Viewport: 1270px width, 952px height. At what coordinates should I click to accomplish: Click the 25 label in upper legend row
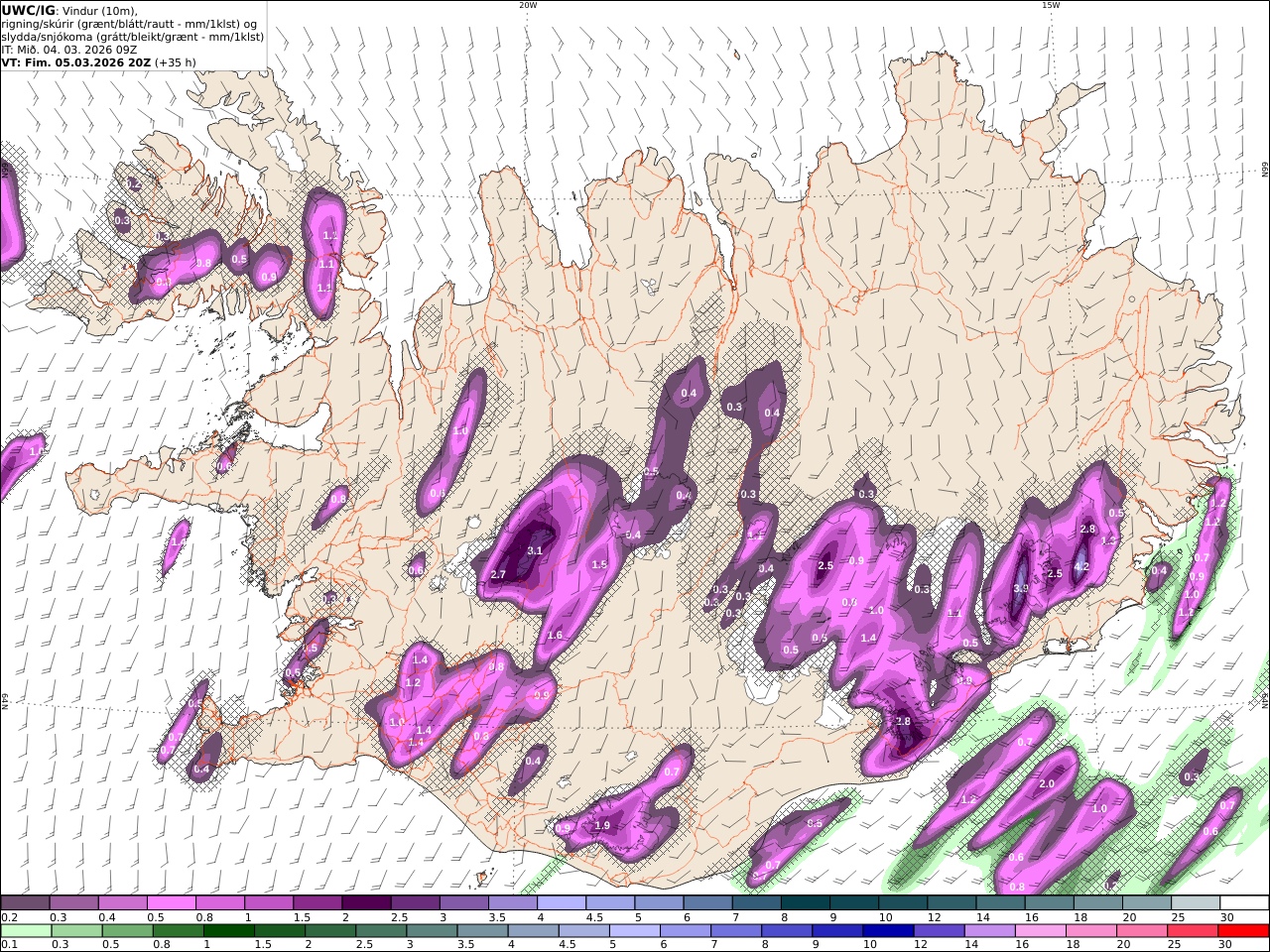[x=1180, y=917]
